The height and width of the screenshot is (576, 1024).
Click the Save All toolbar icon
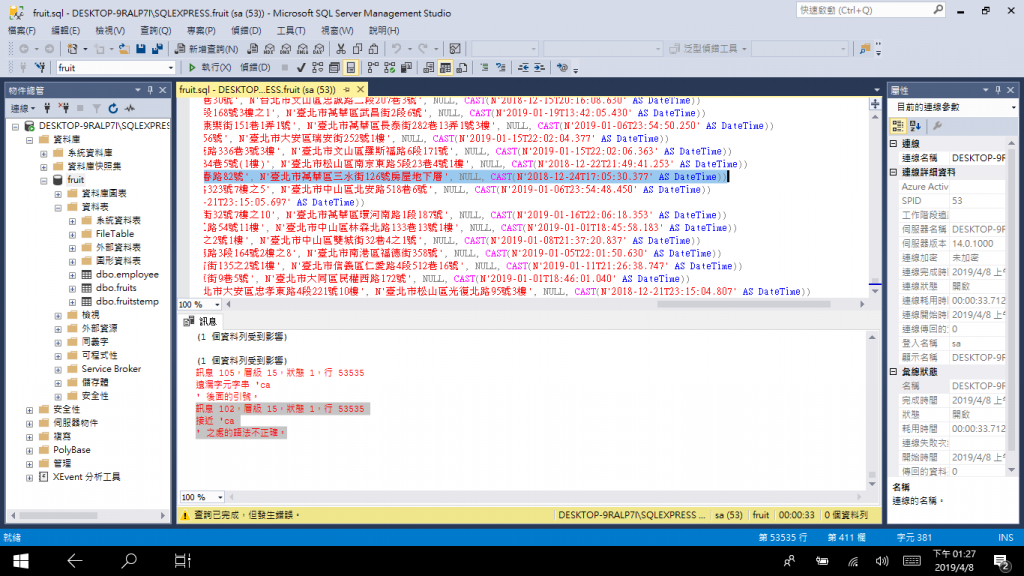tap(157, 49)
